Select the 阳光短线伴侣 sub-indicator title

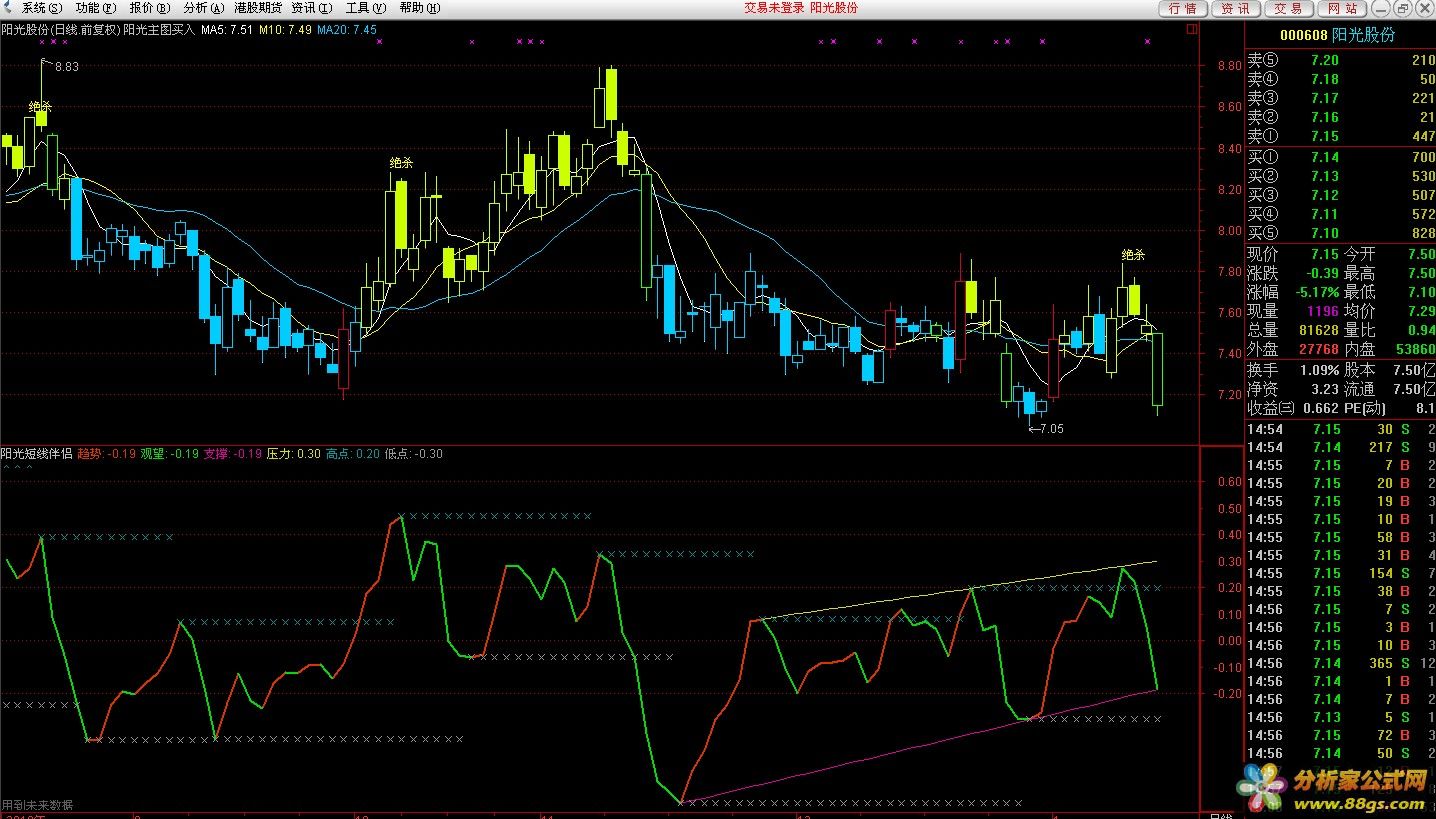(36, 454)
